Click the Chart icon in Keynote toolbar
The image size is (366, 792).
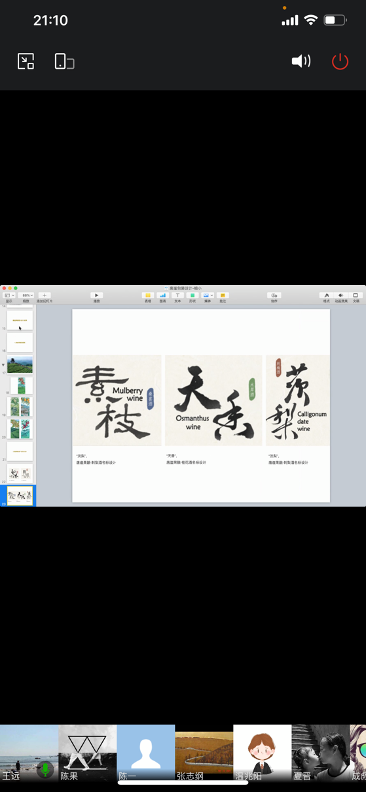(x=163, y=295)
